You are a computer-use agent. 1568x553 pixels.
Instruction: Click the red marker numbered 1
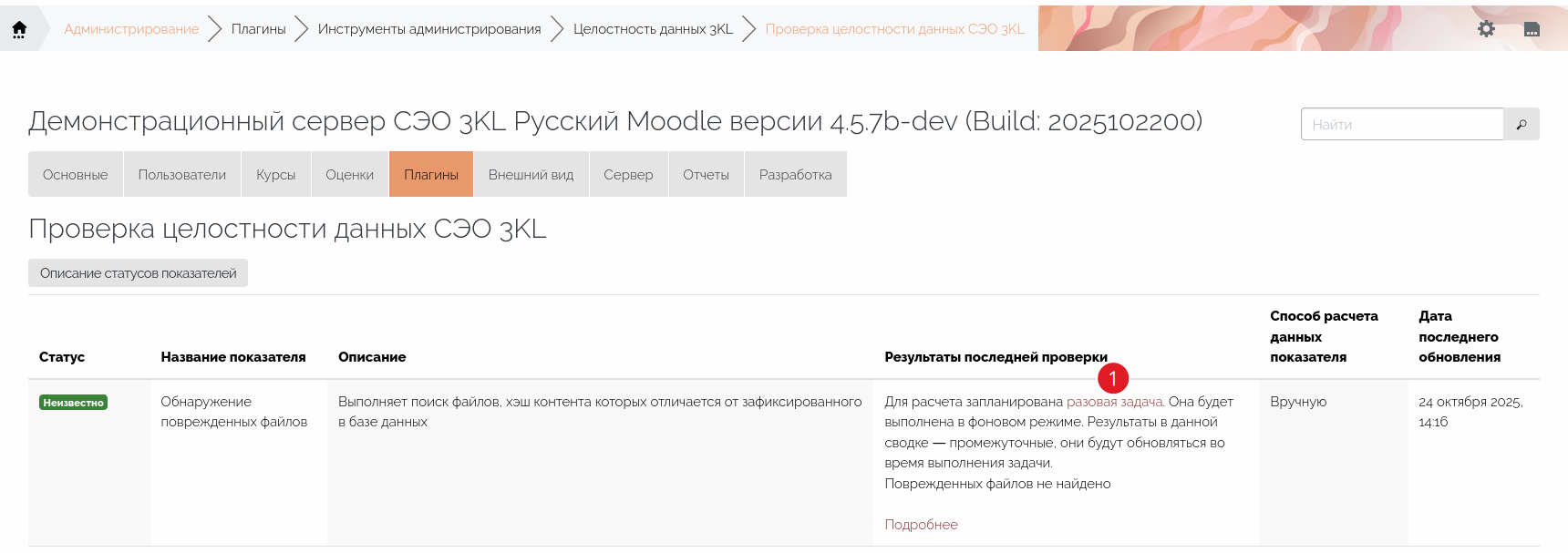(1112, 377)
